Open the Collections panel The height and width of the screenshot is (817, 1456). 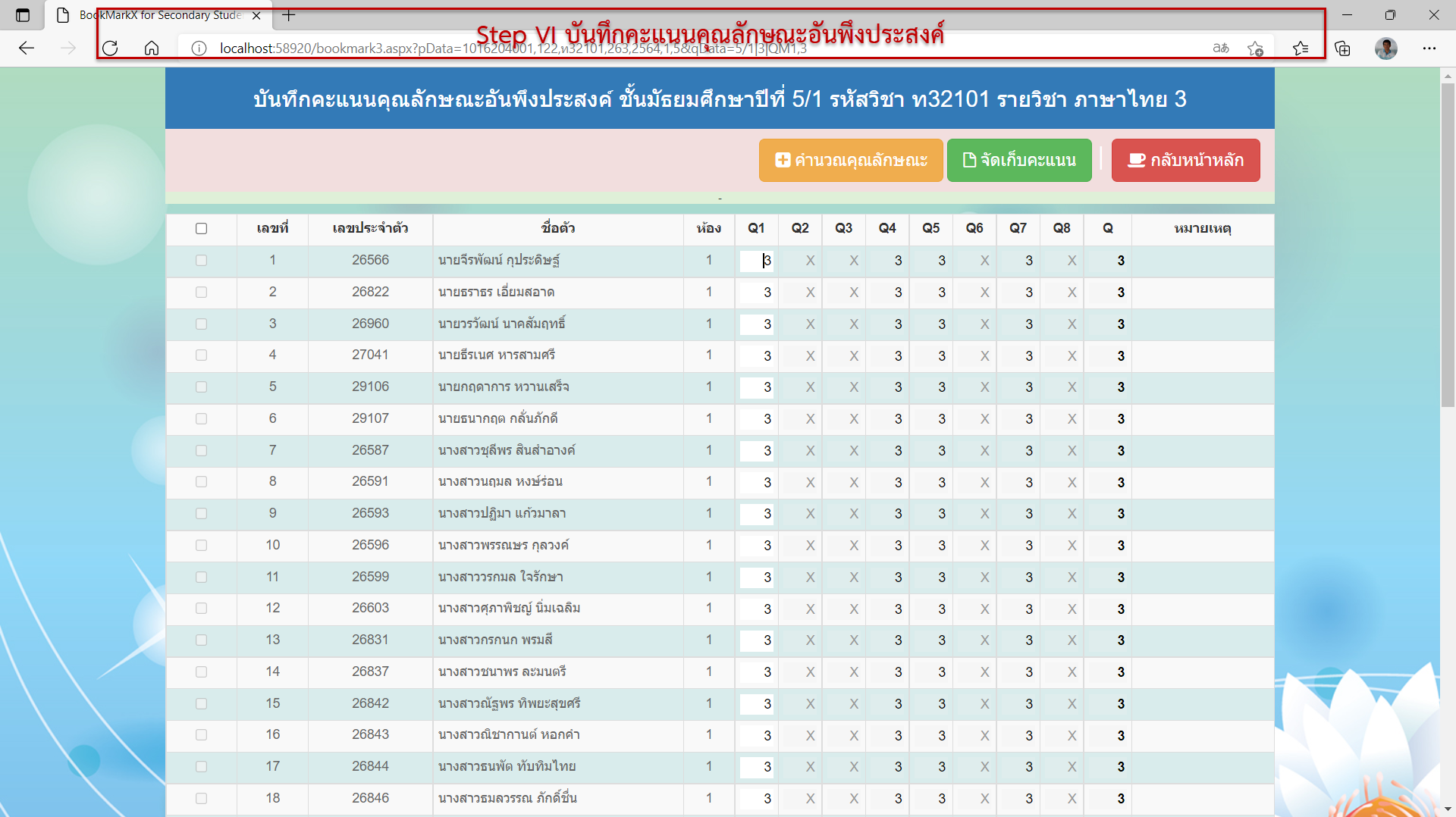click(1343, 49)
